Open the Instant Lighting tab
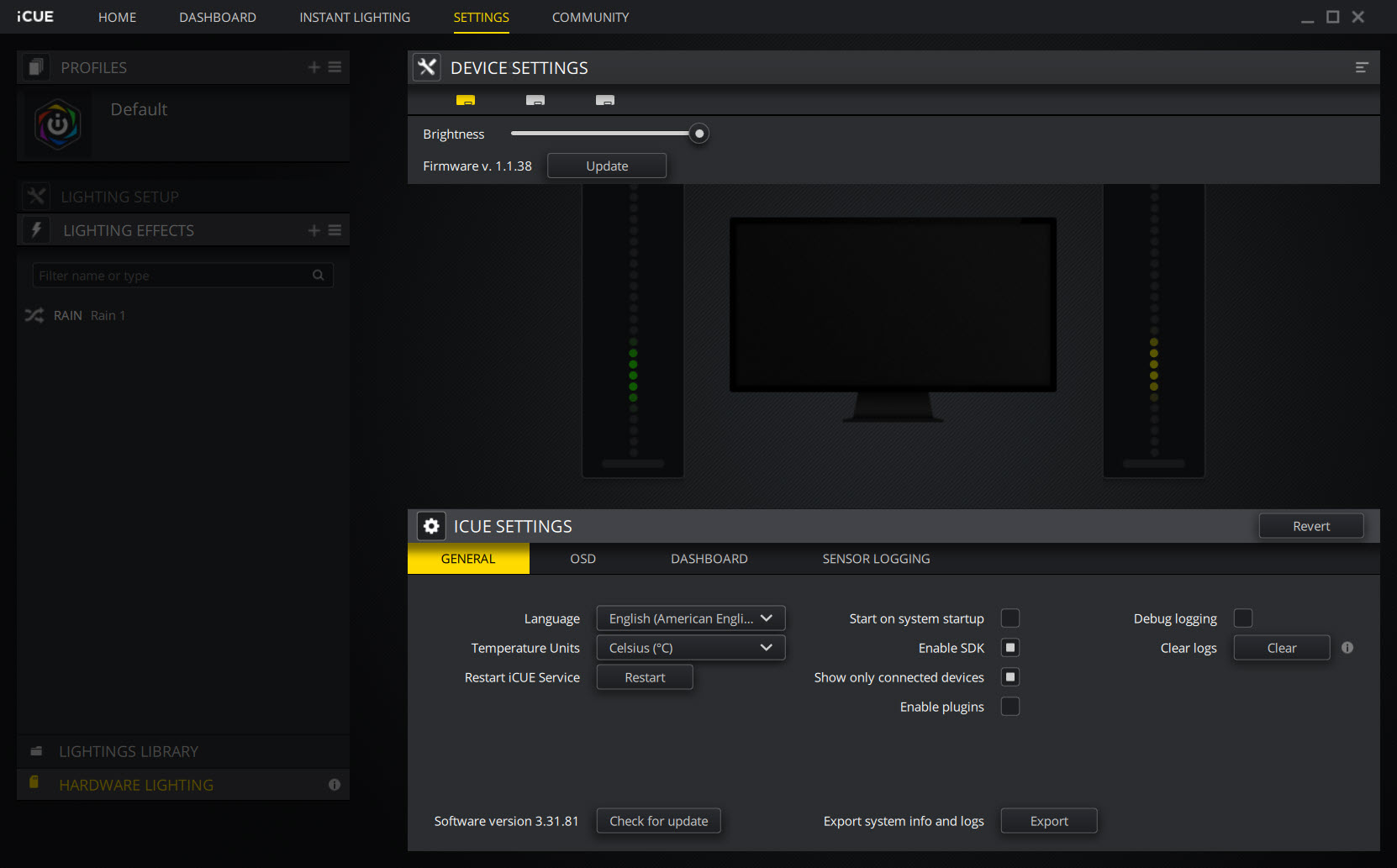Screen dimensions: 1397x868 pos(355,17)
